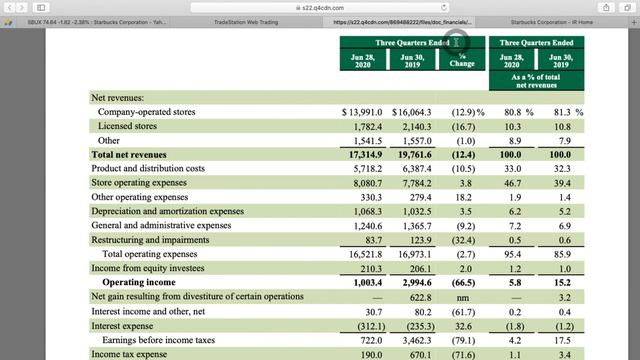The width and height of the screenshot is (640, 360).
Task: Switch to the TradeStation Web Trading tab
Action: coord(246,22)
